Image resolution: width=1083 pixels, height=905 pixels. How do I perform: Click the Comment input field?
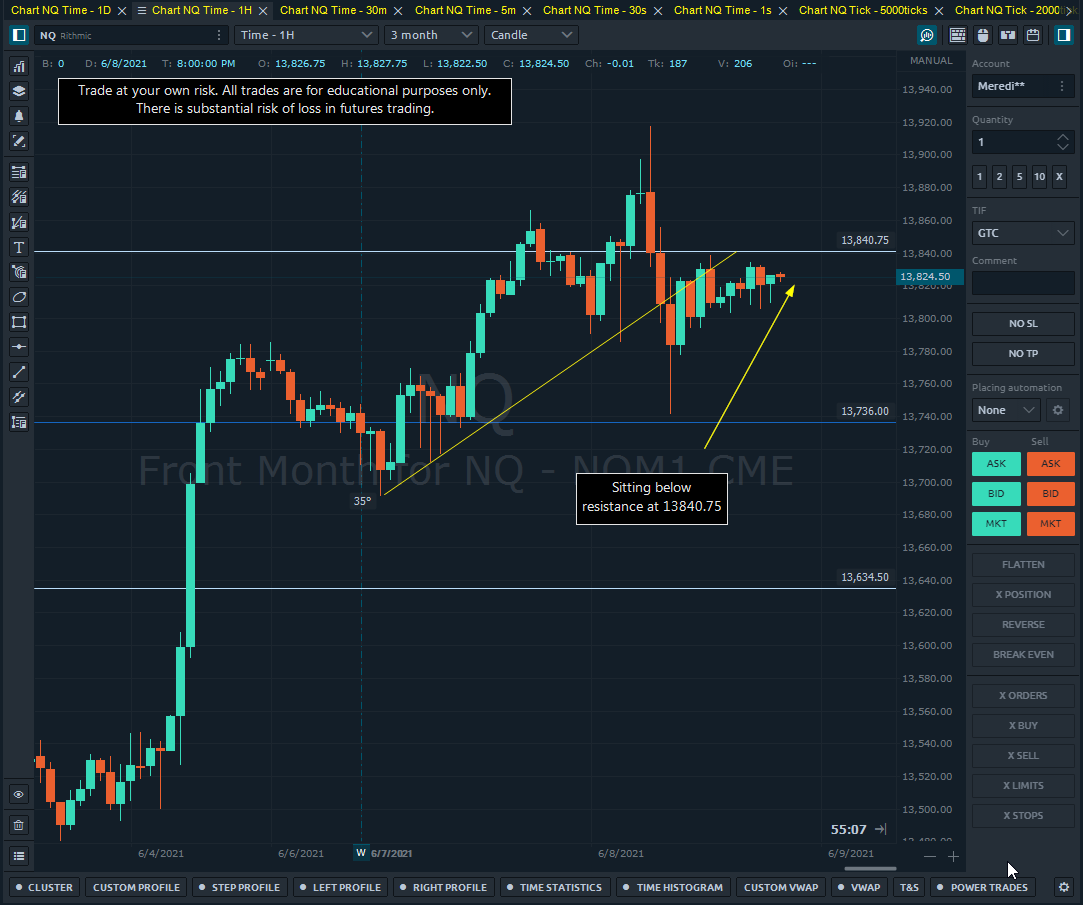pyautogui.click(x=1023, y=283)
